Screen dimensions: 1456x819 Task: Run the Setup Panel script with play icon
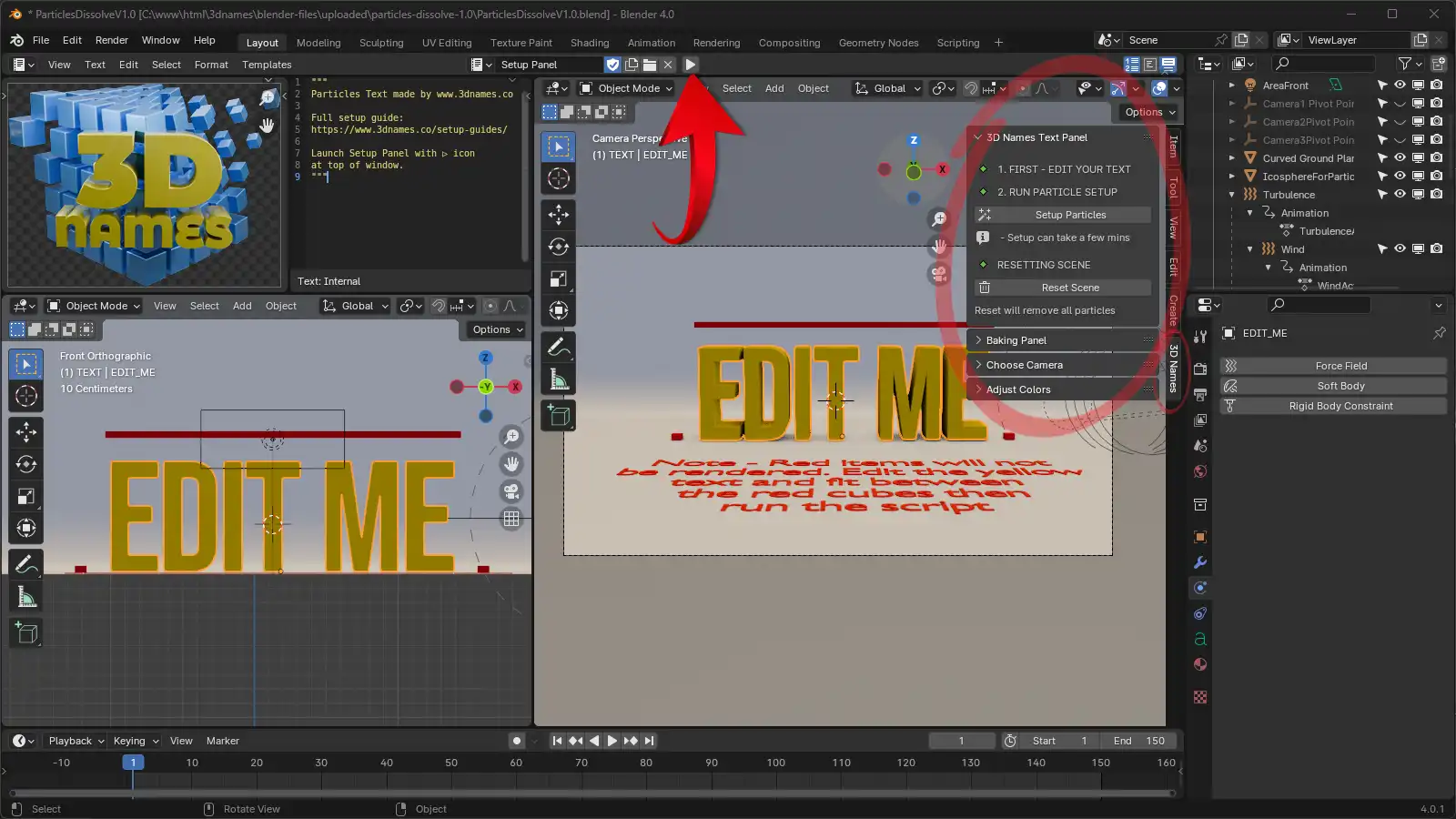[691, 65]
